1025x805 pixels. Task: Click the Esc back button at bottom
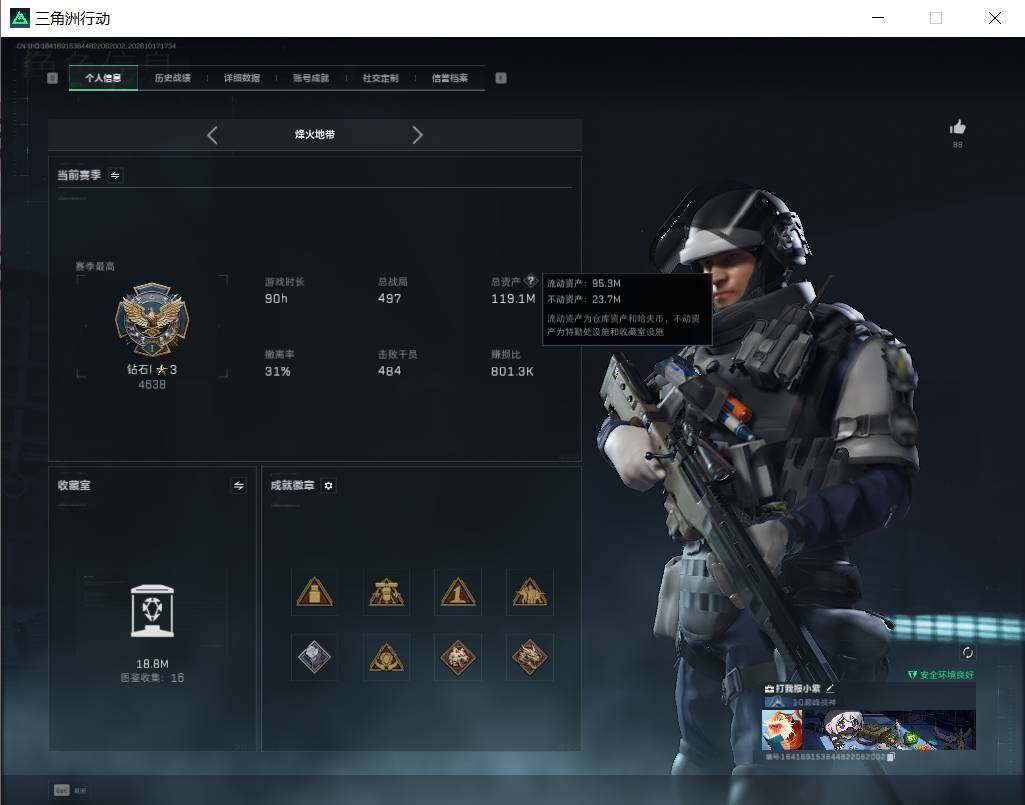[61, 790]
